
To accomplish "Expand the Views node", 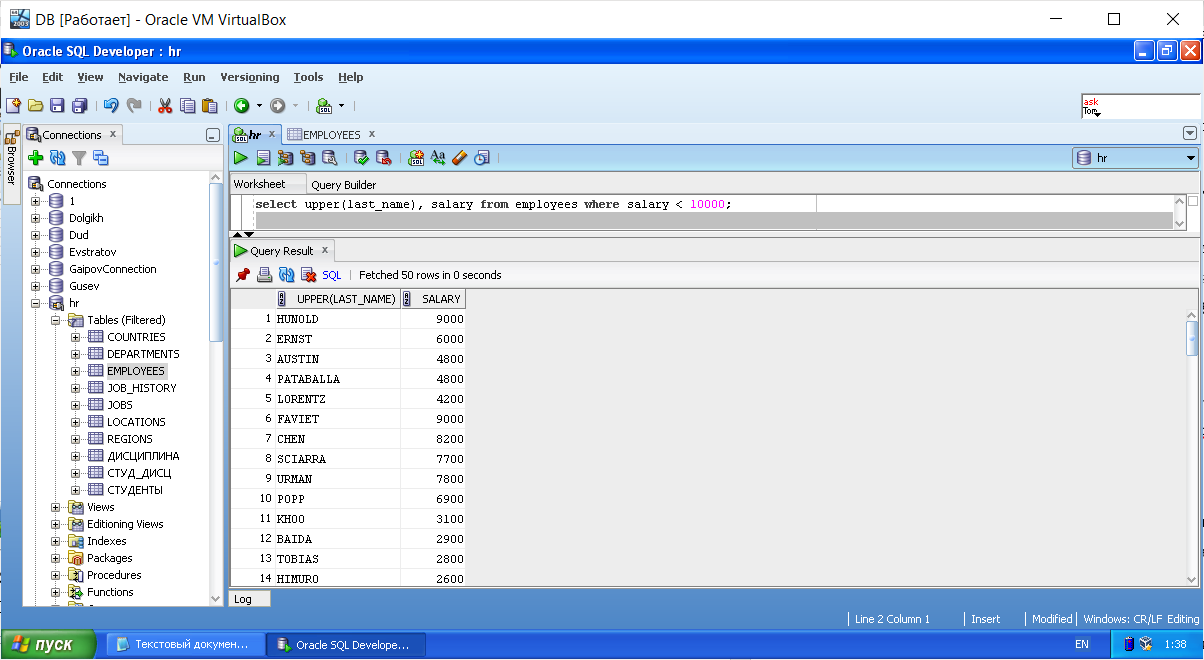I will (56, 507).
